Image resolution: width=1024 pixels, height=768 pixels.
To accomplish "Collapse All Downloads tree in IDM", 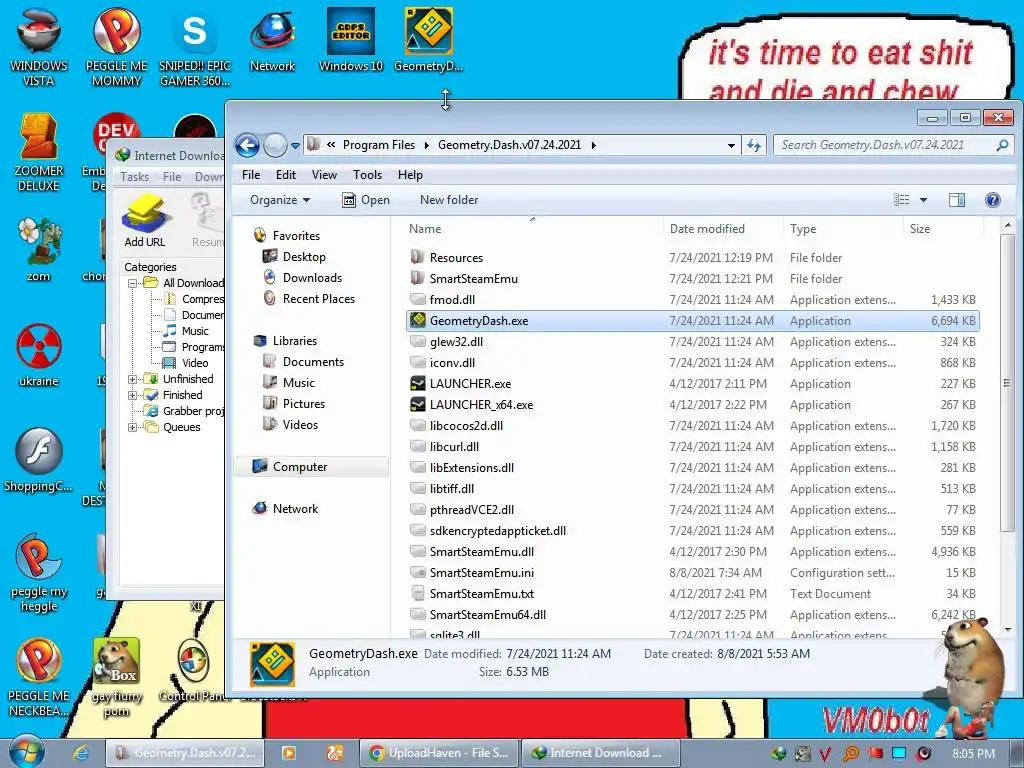I will (x=133, y=283).
